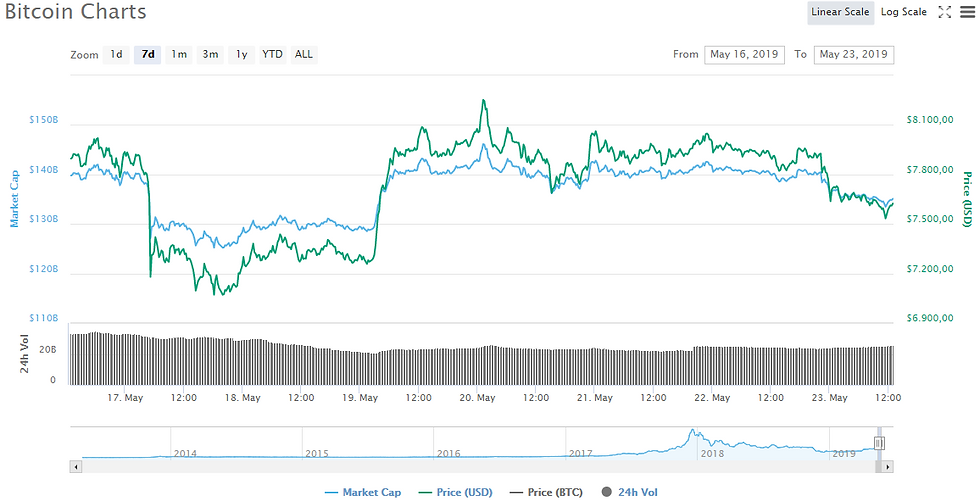This screenshot has height=501, width=980.
Task: Click the navigator left scroll arrow
Action: point(76,466)
